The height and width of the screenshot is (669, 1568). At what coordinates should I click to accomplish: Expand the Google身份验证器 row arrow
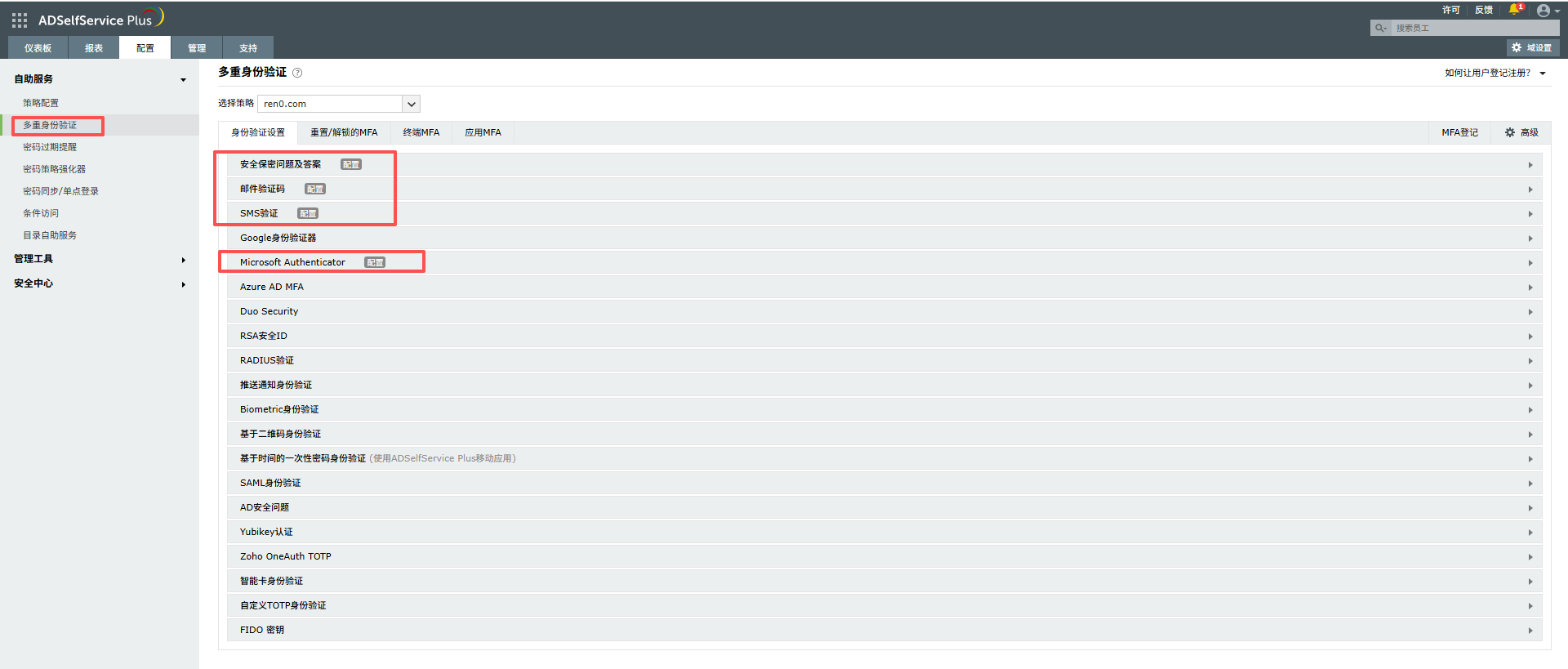1530,239
